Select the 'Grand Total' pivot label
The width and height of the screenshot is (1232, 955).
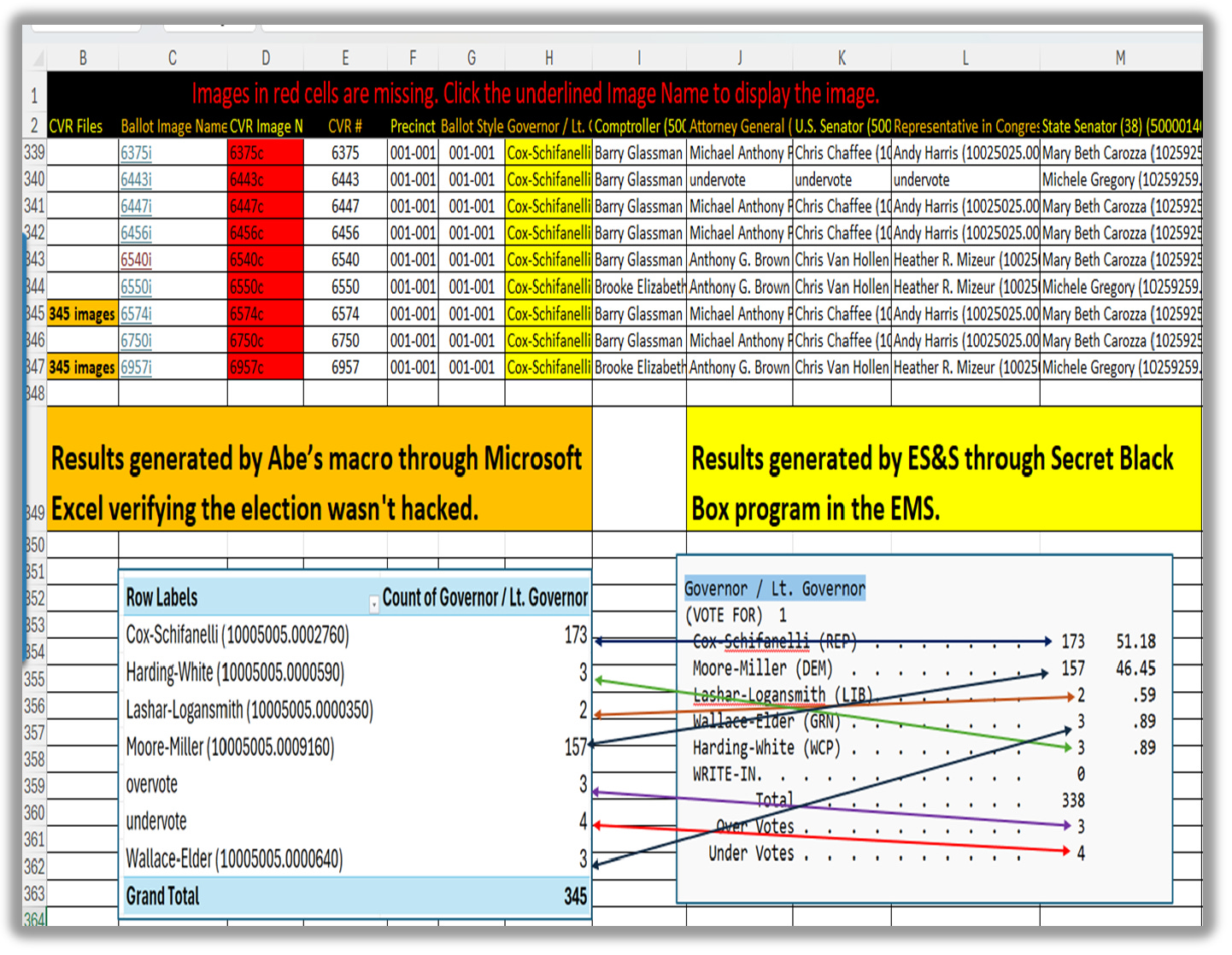(x=162, y=896)
